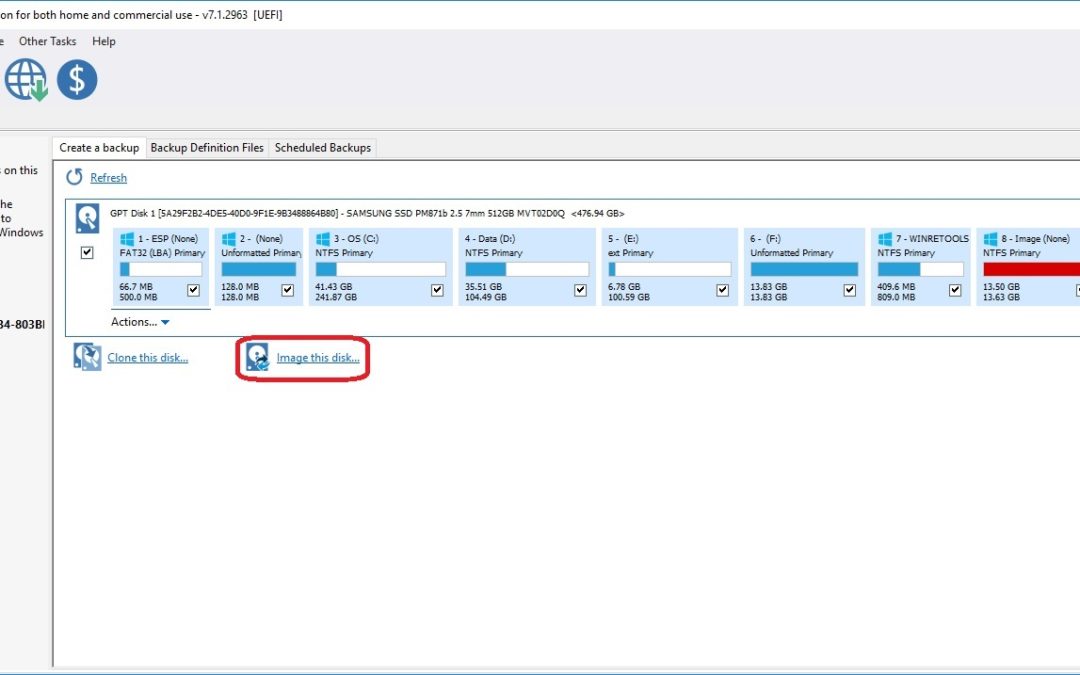
Task: Uncheck the whole GPT Disk 1 checkbox
Action: point(87,253)
